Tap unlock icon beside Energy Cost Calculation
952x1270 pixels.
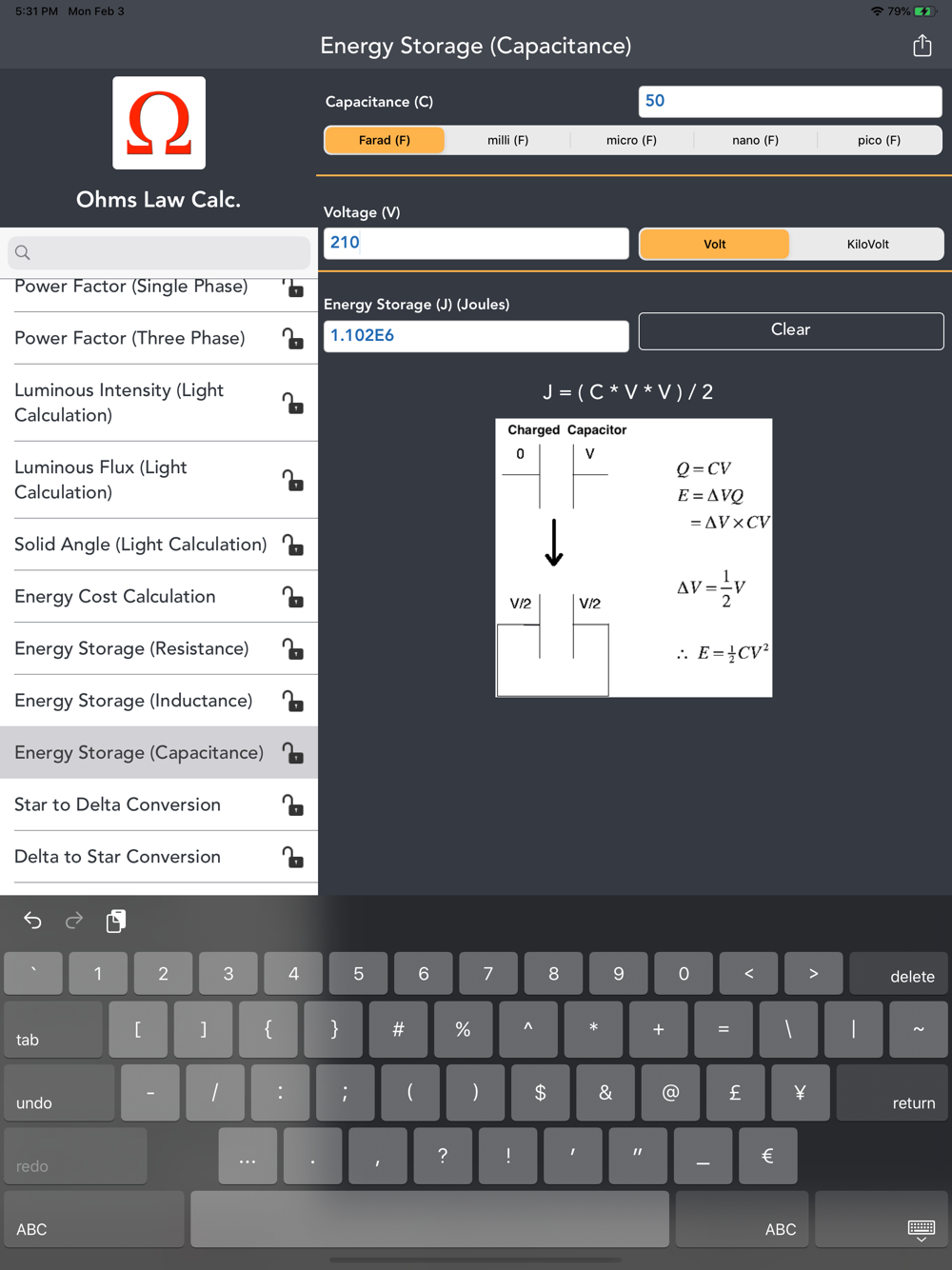pyautogui.click(x=293, y=597)
